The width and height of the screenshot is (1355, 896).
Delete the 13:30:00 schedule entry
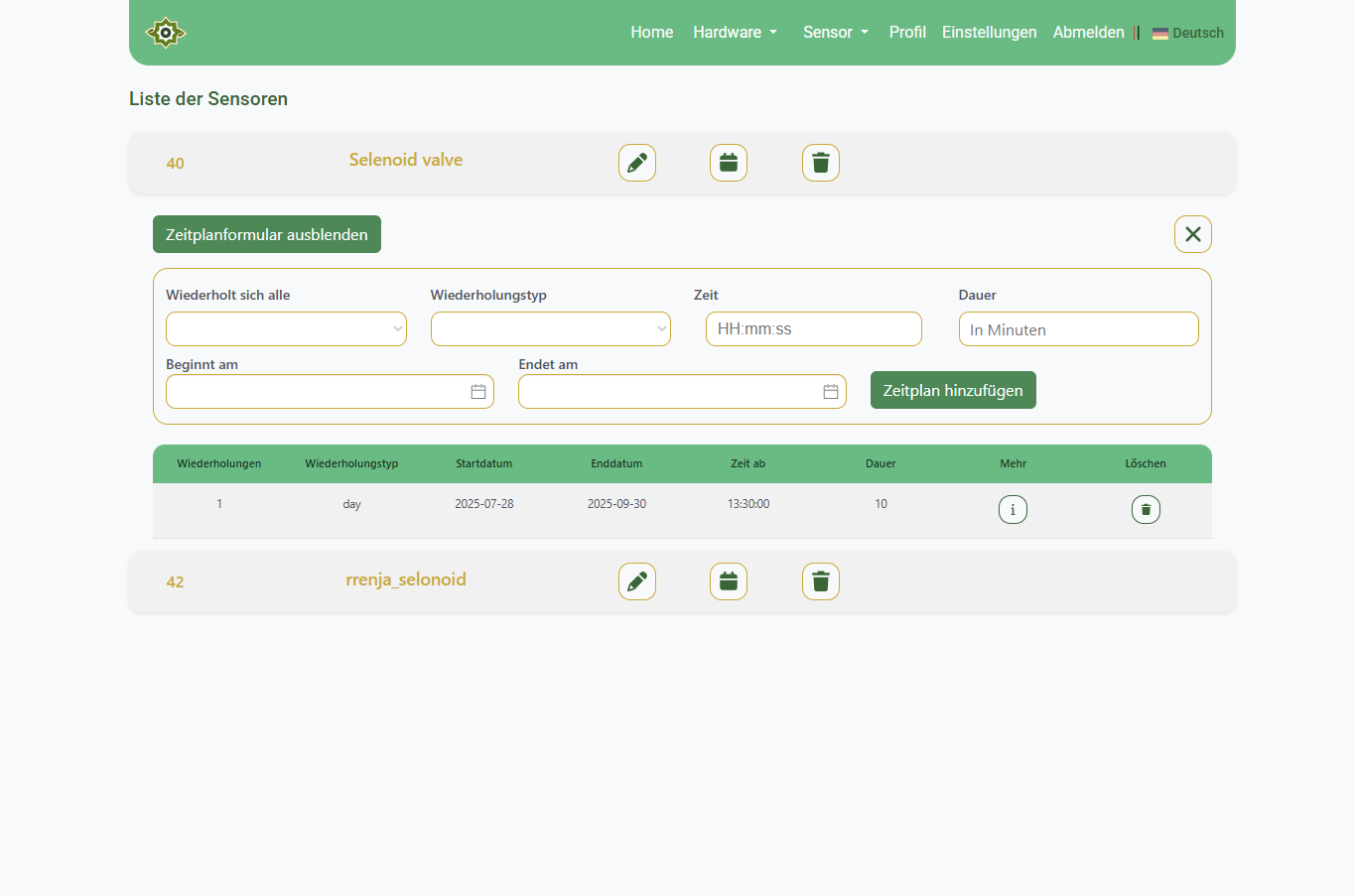(x=1146, y=509)
